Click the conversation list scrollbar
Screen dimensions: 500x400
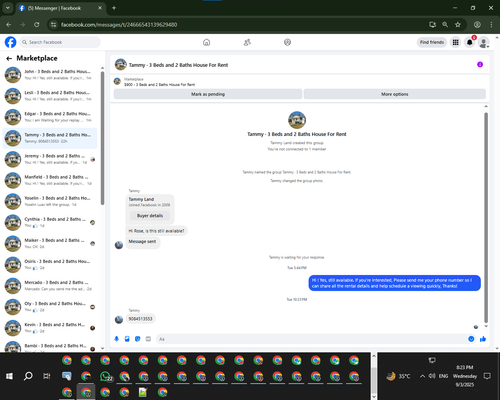point(102,138)
